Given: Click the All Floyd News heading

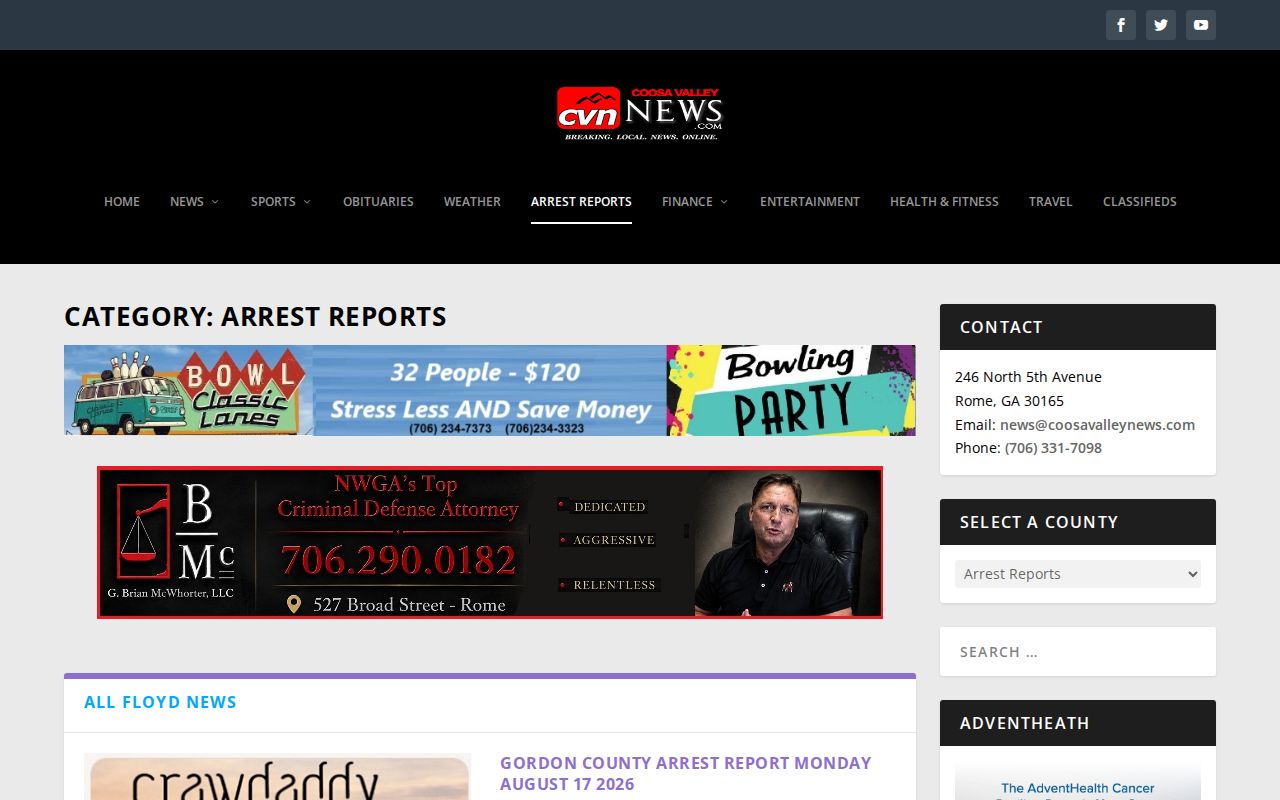Looking at the screenshot, I should coord(160,703).
